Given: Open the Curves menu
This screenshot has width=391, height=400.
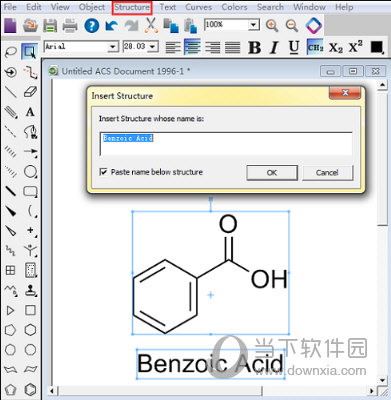Looking at the screenshot, I should pyautogui.click(x=198, y=7).
